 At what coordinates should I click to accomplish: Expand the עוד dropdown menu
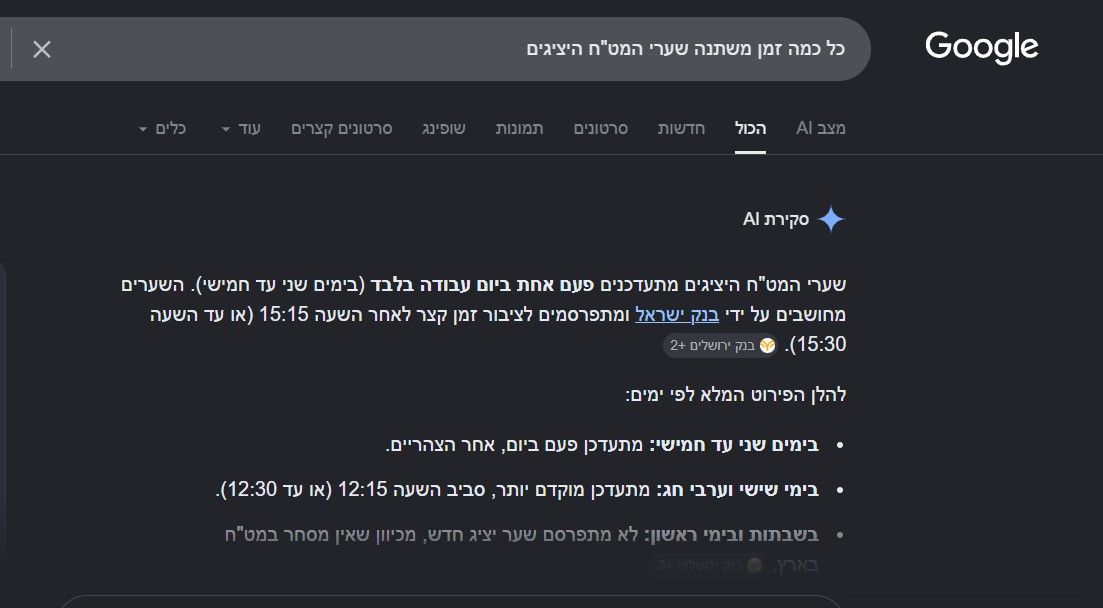click(x=241, y=128)
